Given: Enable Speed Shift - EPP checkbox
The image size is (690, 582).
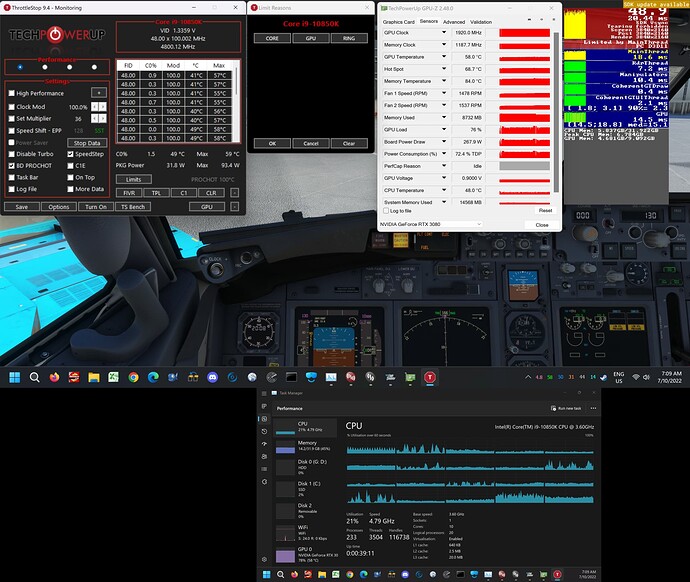Looking at the screenshot, I should click(x=12, y=131).
